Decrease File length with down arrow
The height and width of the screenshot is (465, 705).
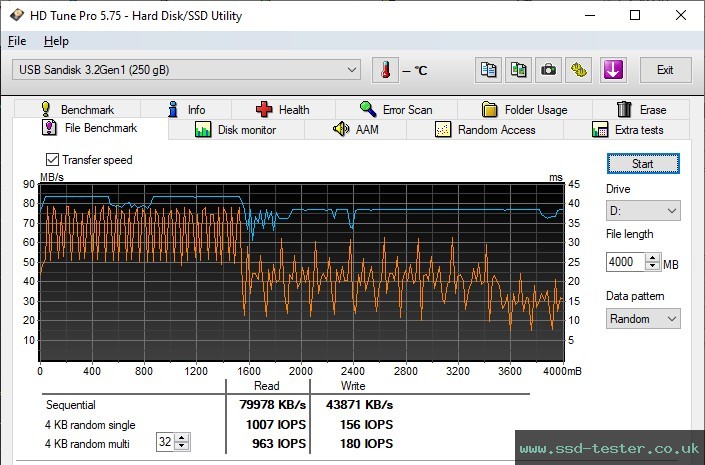pyautogui.click(x=653, y=266)
